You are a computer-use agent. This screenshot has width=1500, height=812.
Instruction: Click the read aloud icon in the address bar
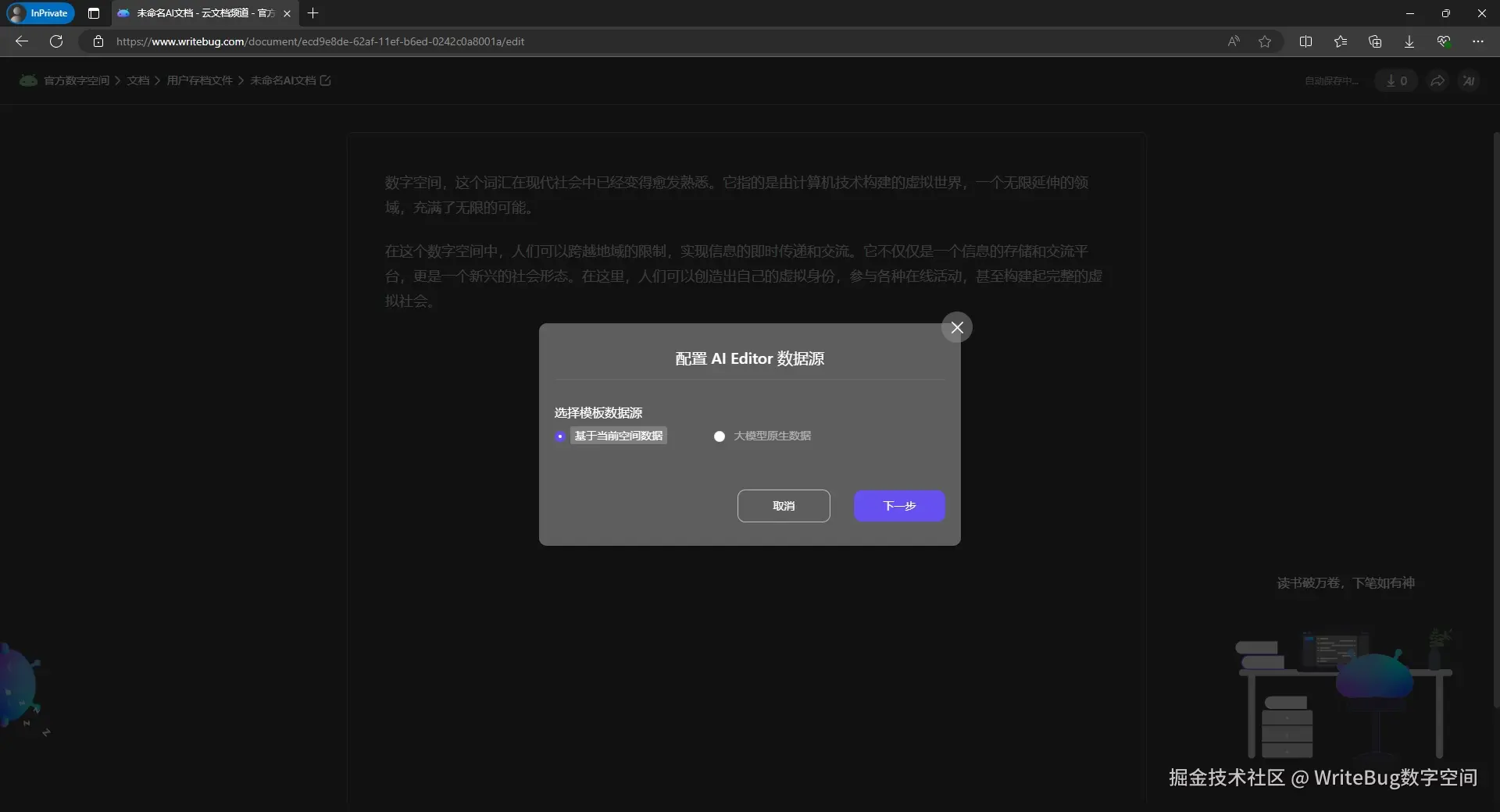[x=1233, y=41]
